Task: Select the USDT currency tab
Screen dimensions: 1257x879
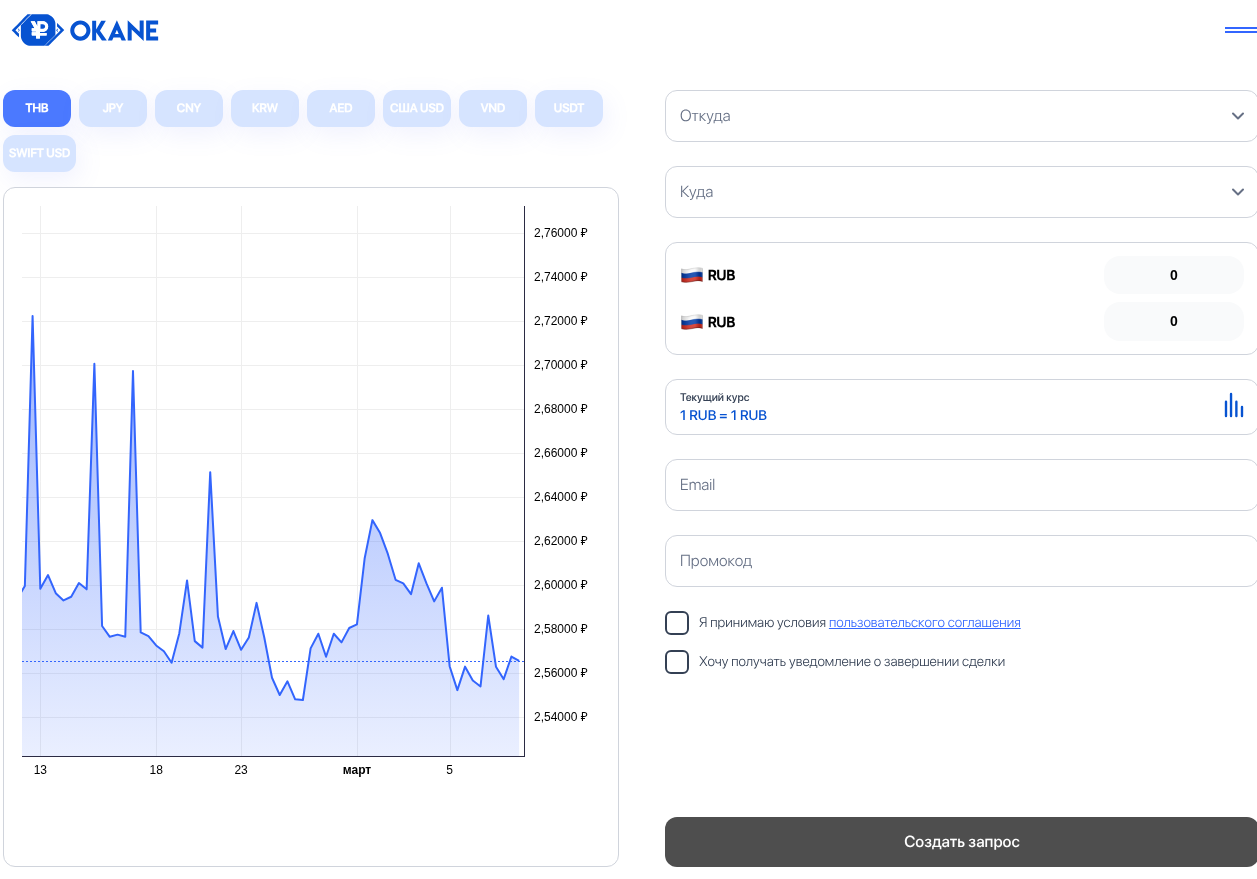Action: coord(569,108)
